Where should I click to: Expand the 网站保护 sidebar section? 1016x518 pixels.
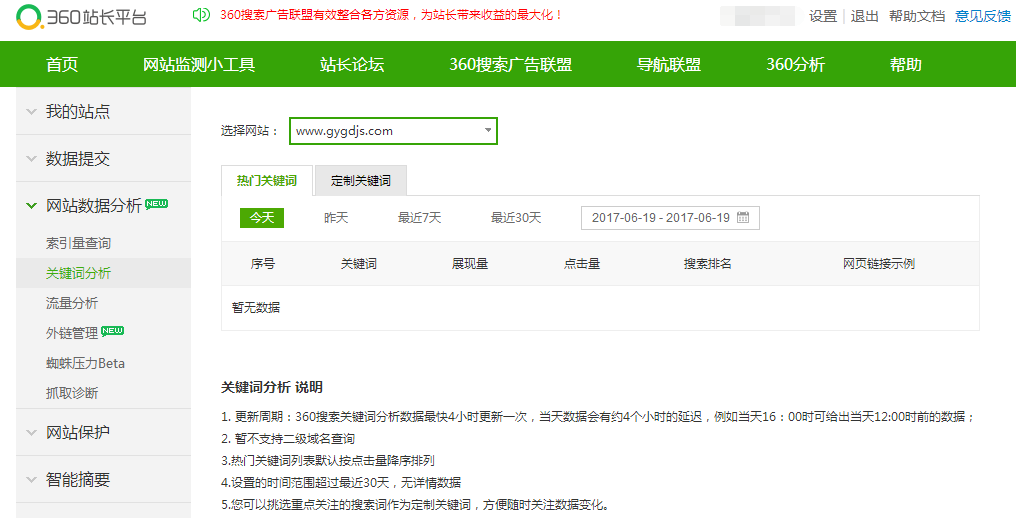point(78,433)
